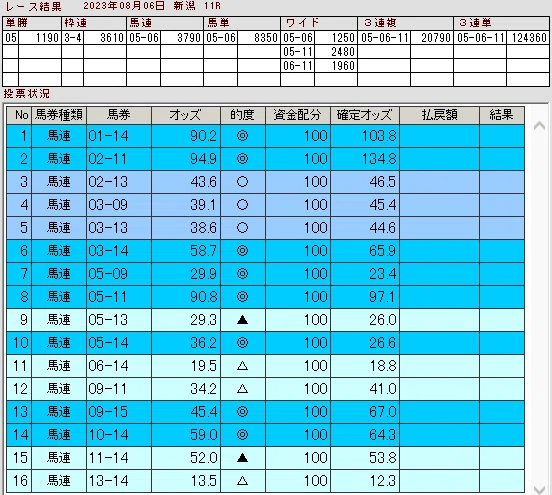This screenshot has width=552, height=495.
Task: Click the double-circle mark in row 8
Action: [243, 297]
